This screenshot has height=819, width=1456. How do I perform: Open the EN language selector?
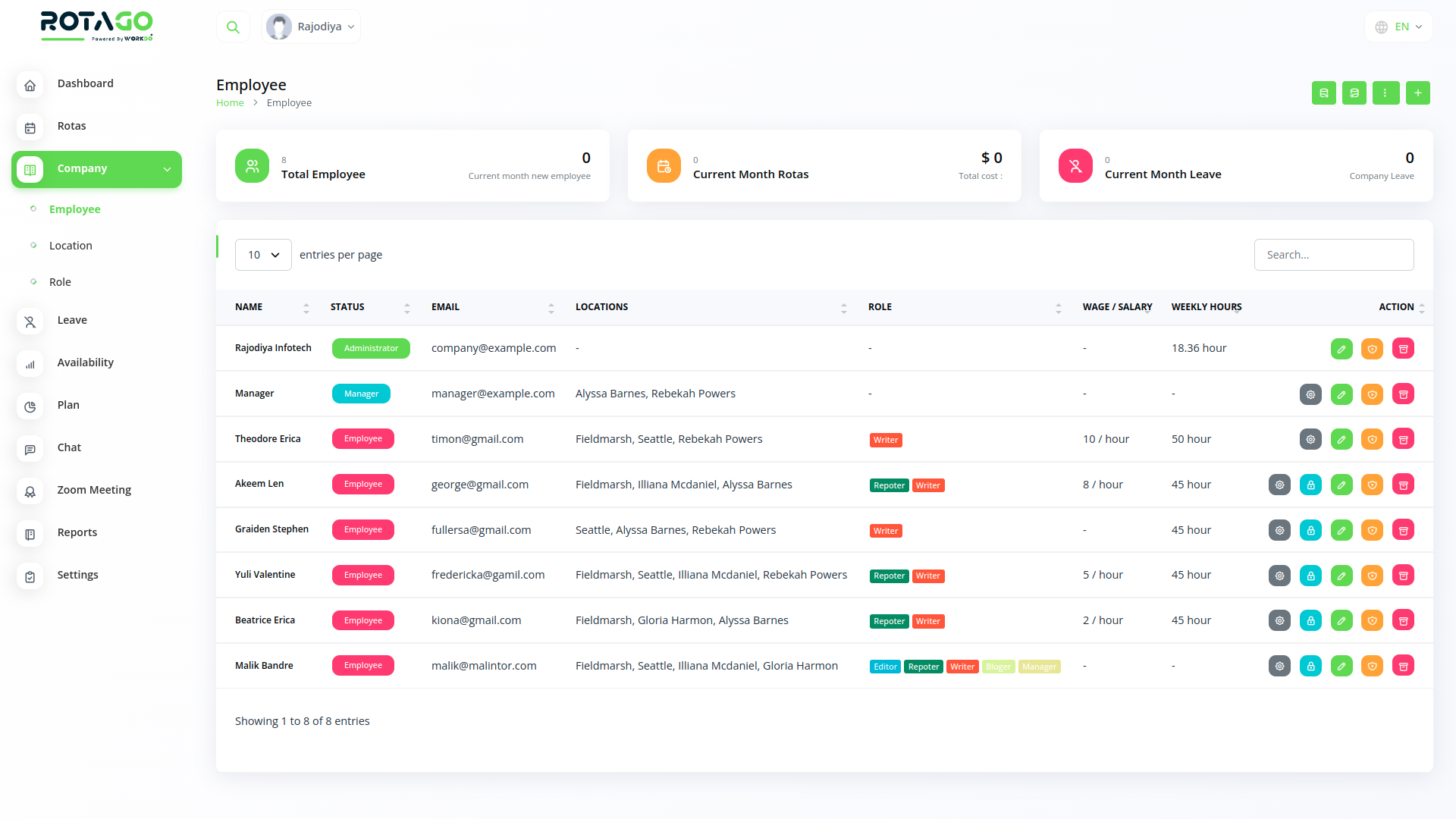coord(1398,27)
